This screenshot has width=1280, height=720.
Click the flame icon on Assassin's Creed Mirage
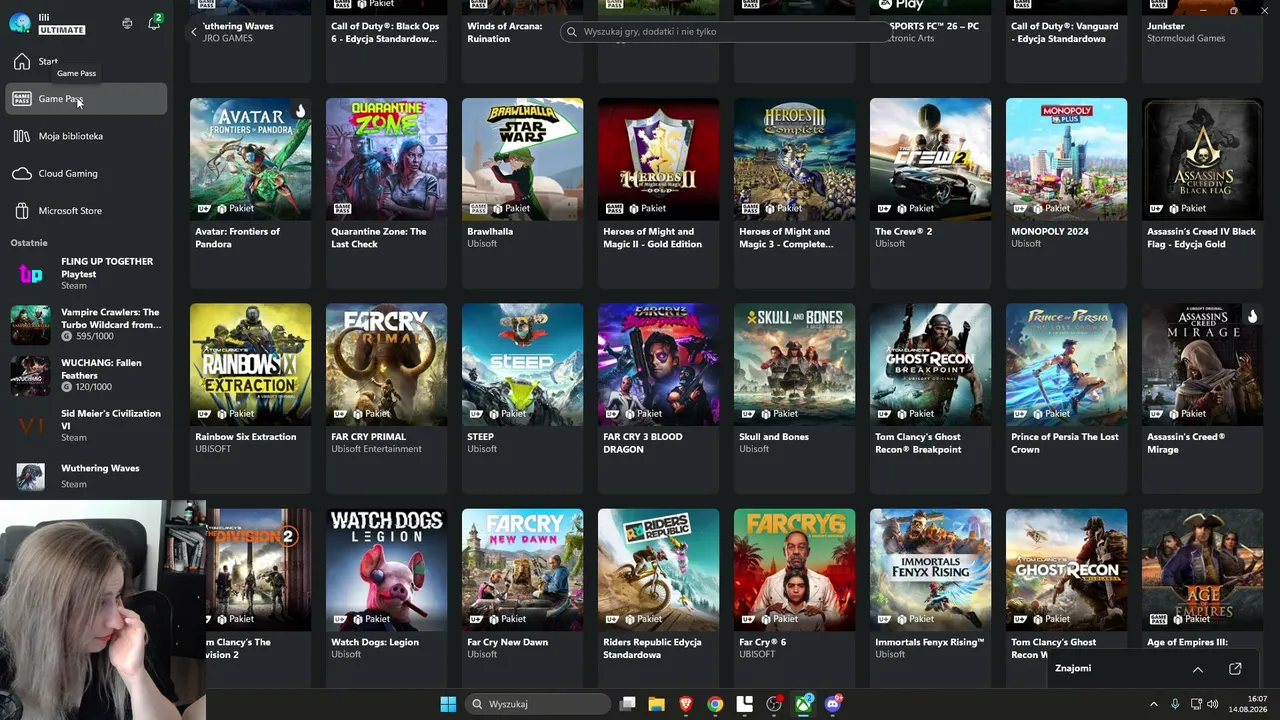(1252, 316)
